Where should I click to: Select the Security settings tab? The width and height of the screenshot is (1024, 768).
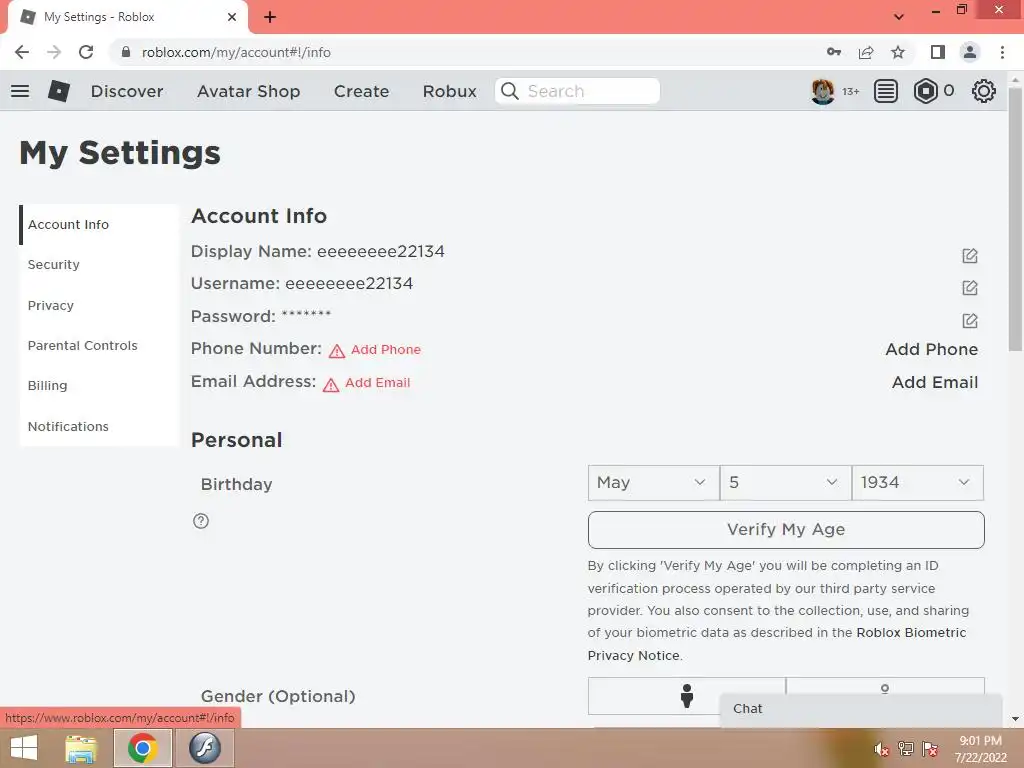(99, 264)
